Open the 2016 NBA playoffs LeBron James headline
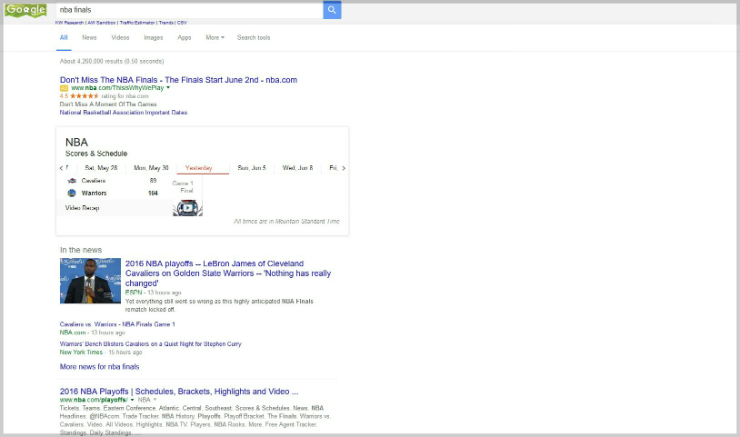Viewport: 740px width, 437px height. coord(228,273)
